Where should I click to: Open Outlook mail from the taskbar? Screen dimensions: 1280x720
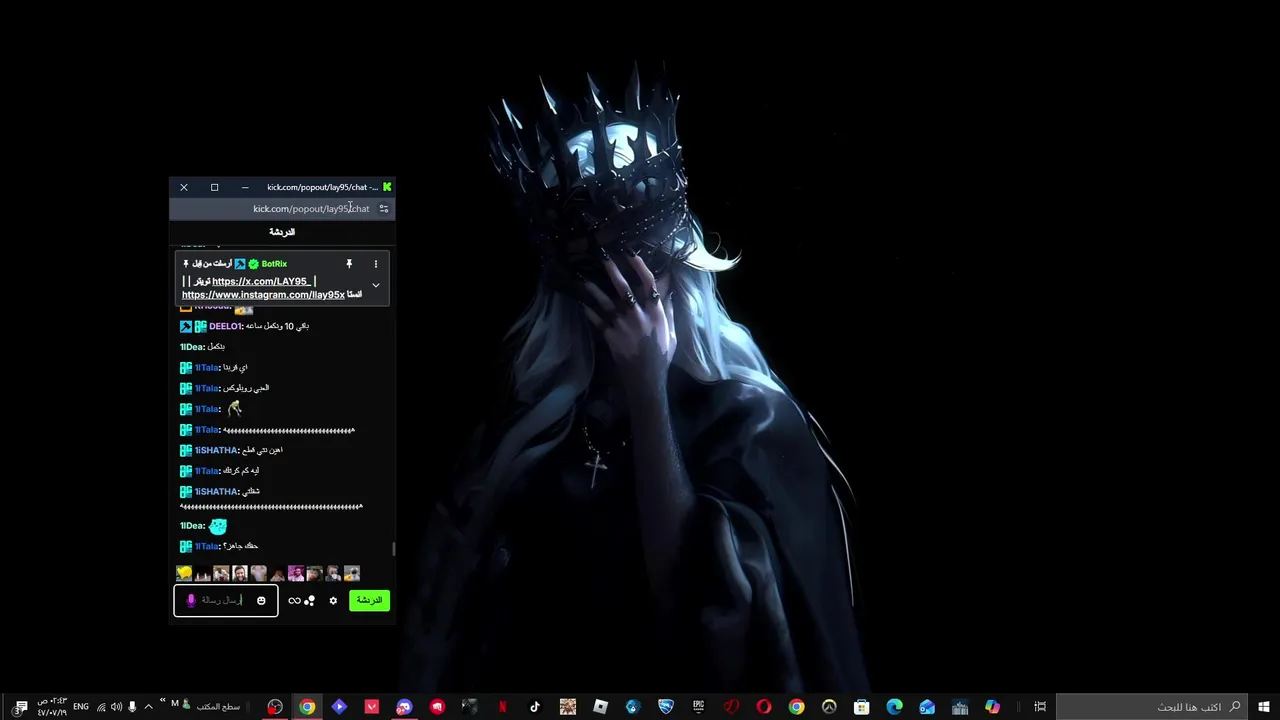(927, 706)
